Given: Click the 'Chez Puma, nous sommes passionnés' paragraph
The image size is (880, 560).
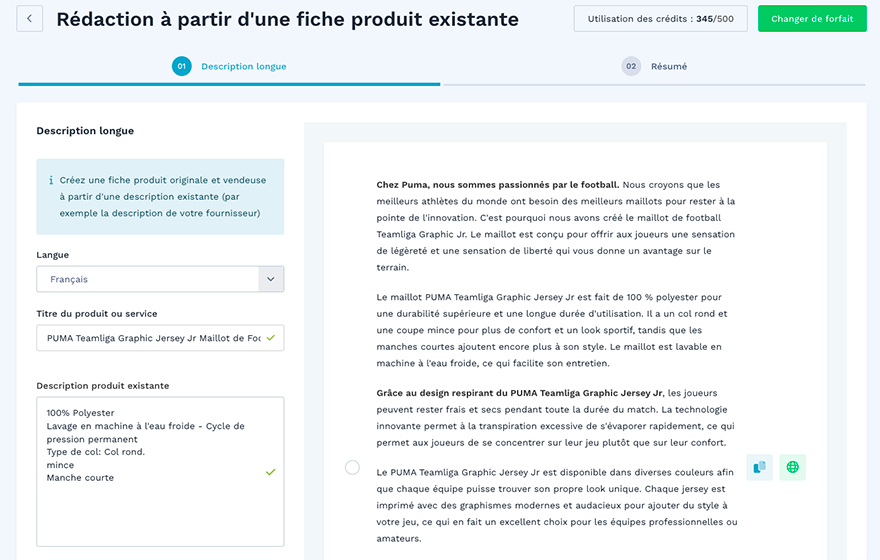Looking at the screenshot, I should (556, 226).
